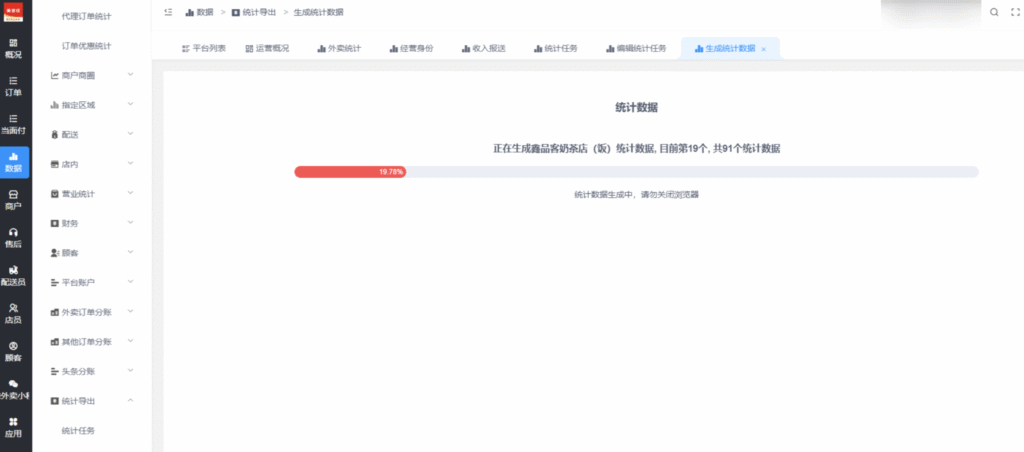Image resolution: width=1024 pixels, height=452 pixels.
Task: Click the red logo at top-left corner
Action: (x=13, y=12)
